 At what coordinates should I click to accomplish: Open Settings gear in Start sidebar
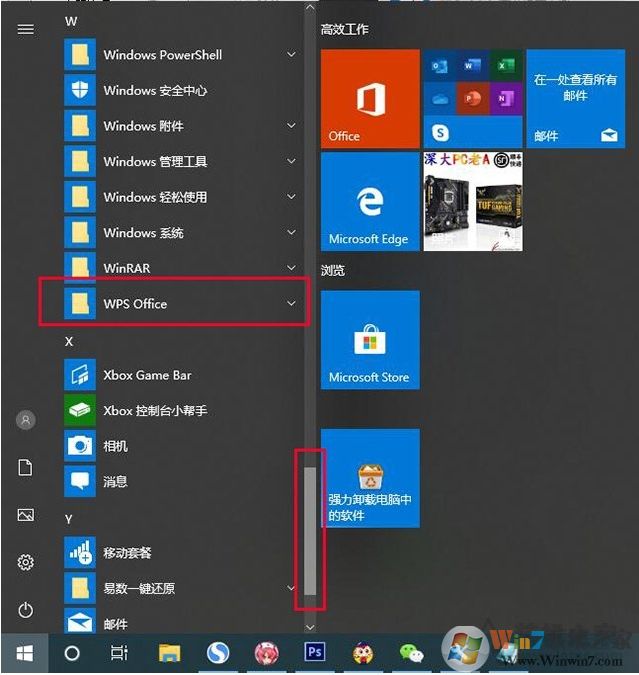point(25,562)
